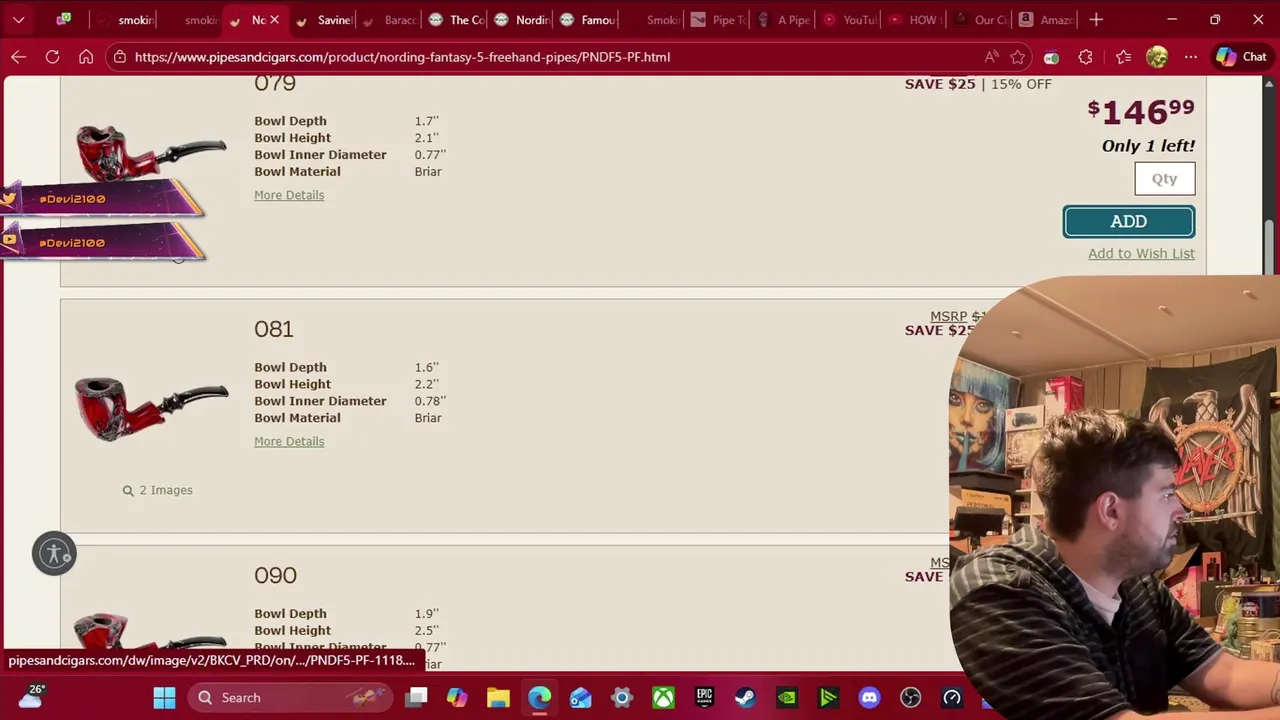Switch to the Baracc tab
The height and width of the screenshot is (720, 1280).
coord(390,19)
